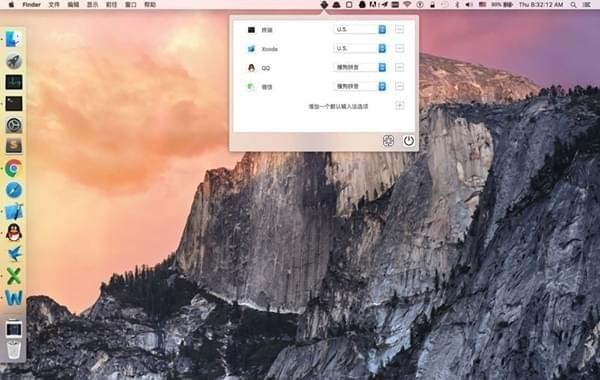Open the 帮助 (Help) menu
The image size is (600, 380).
150,5
